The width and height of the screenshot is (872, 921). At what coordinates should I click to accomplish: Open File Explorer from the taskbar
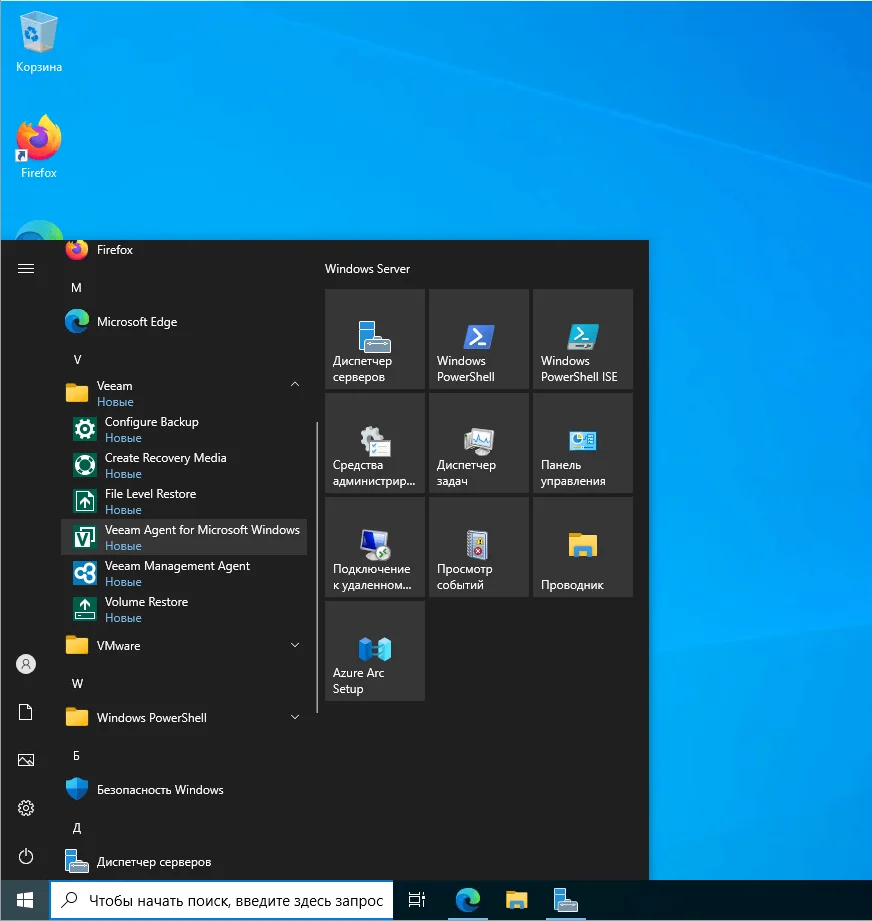517,900
